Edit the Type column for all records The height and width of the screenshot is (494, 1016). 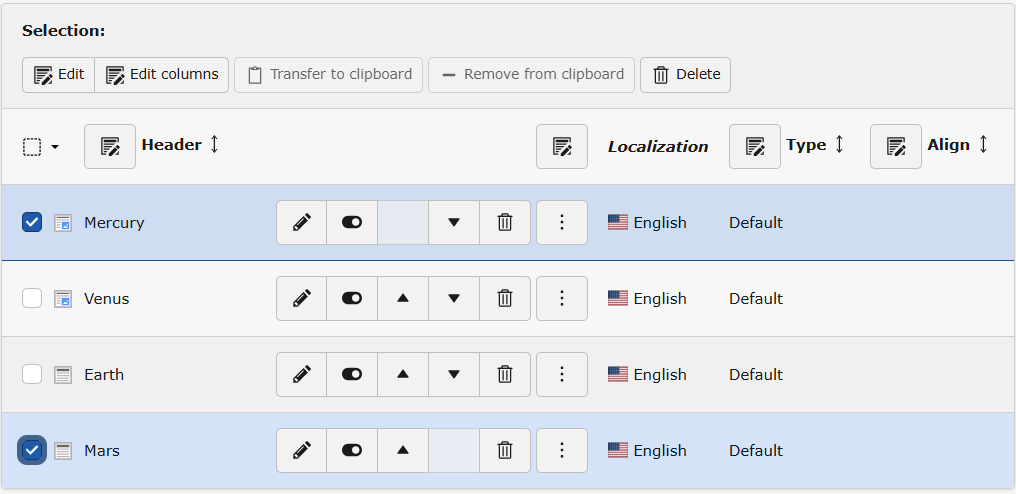point(755,147)
